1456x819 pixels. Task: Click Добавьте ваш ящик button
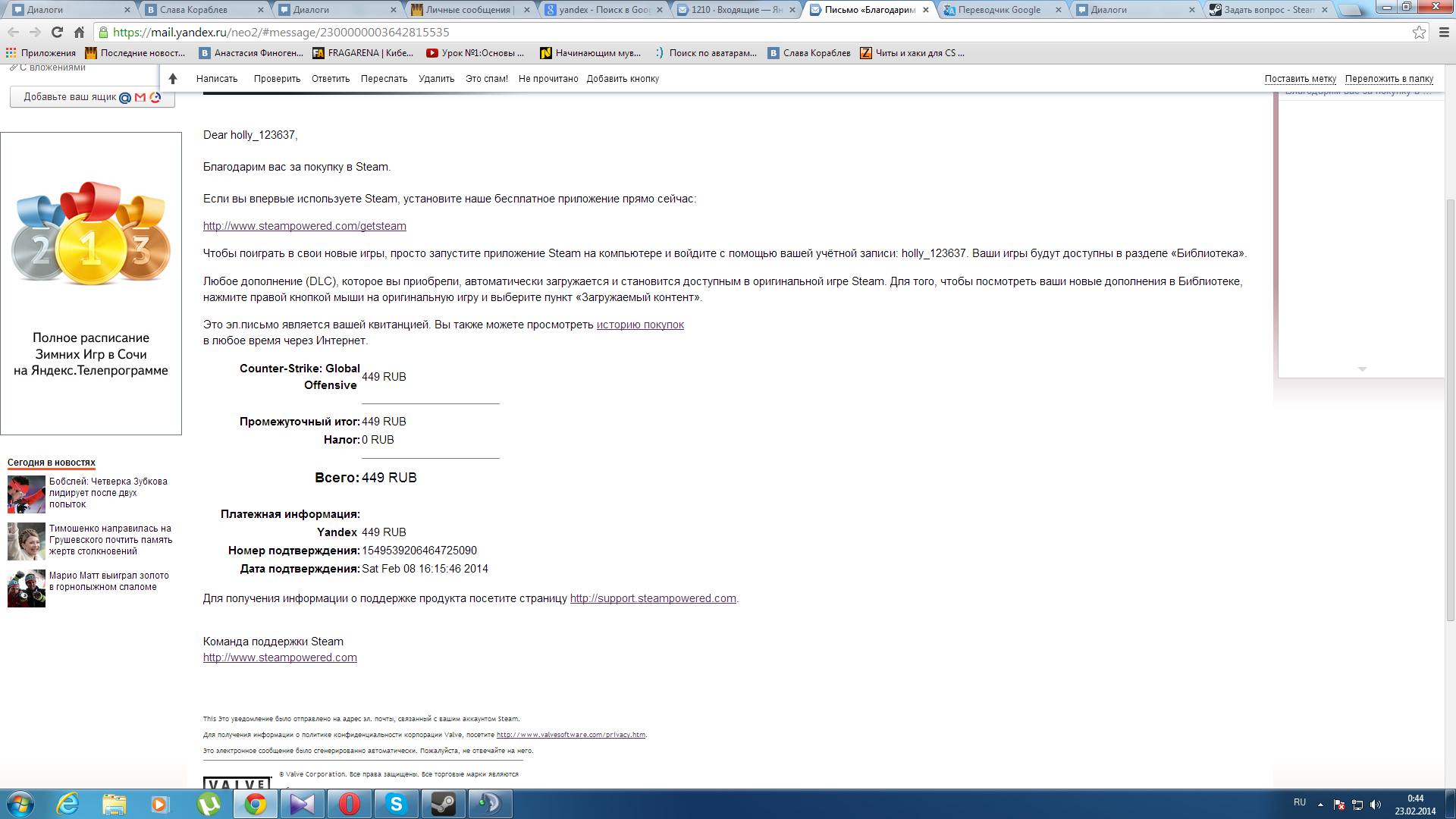pyautogui.click(x=93, y=97)
